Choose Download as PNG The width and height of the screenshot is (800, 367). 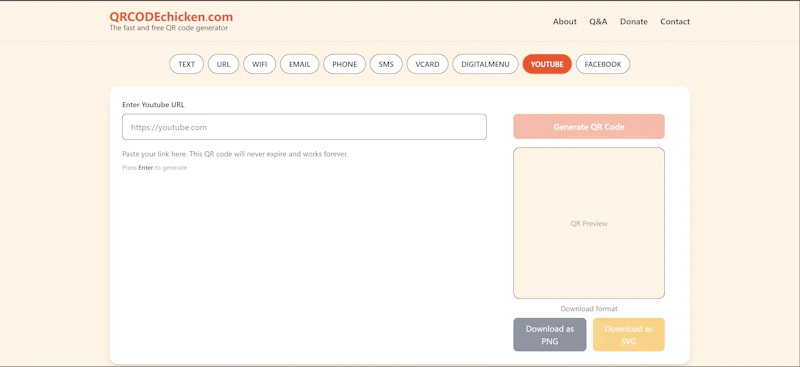[x=550, y=335]
